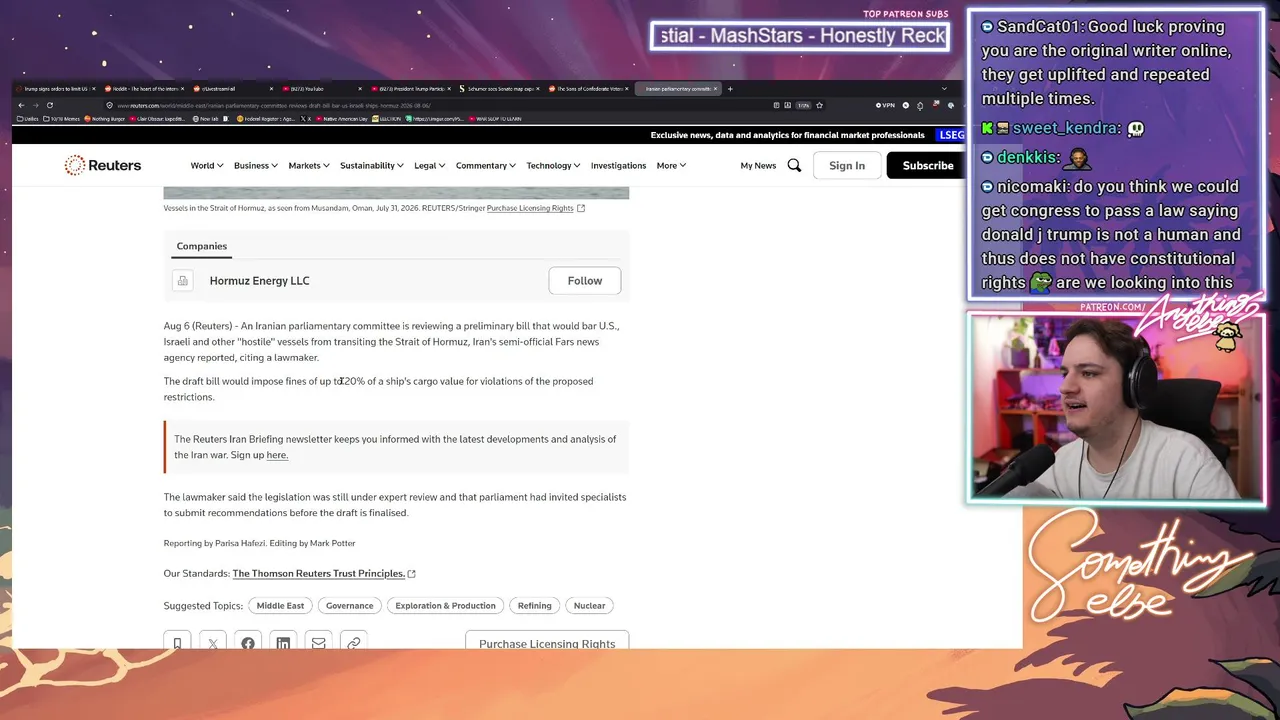The width and height of the screenshot is (1280, 720).
Task: Click the Reuters logo
Action: click(x=103, y=165)
